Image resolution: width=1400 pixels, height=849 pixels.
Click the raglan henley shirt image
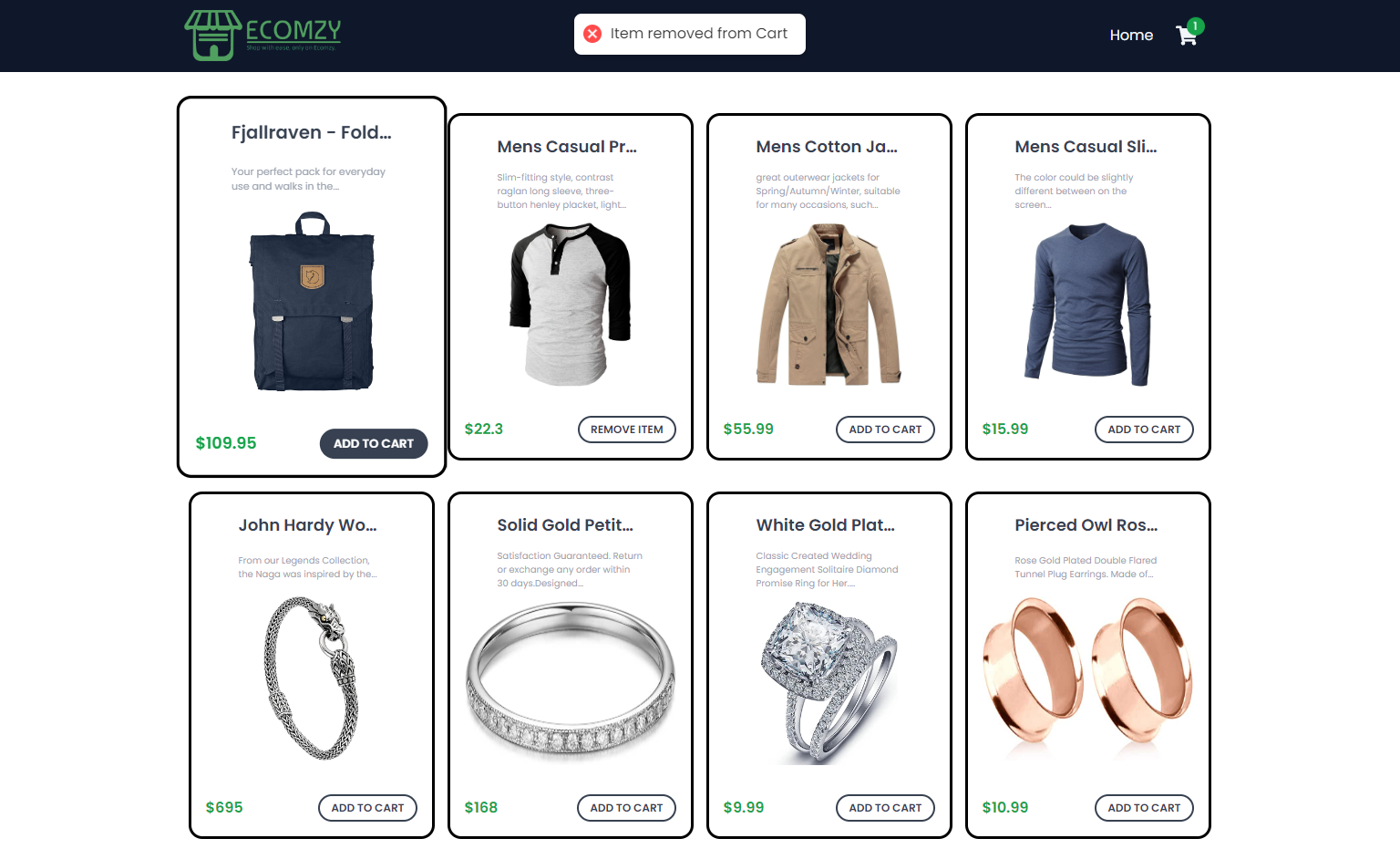[x=571, y=305]
